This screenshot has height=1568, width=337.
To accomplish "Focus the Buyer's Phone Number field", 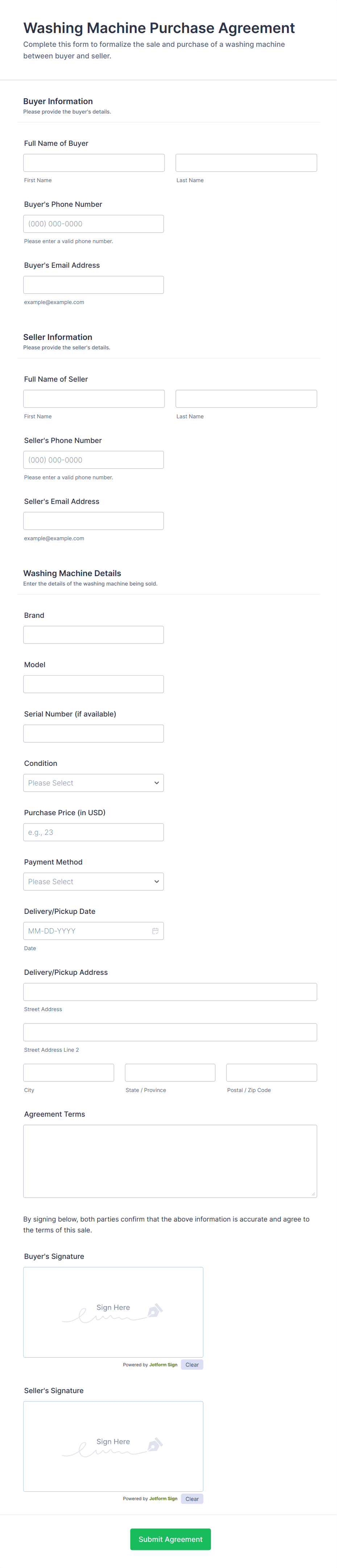I will tap(93, 224).
